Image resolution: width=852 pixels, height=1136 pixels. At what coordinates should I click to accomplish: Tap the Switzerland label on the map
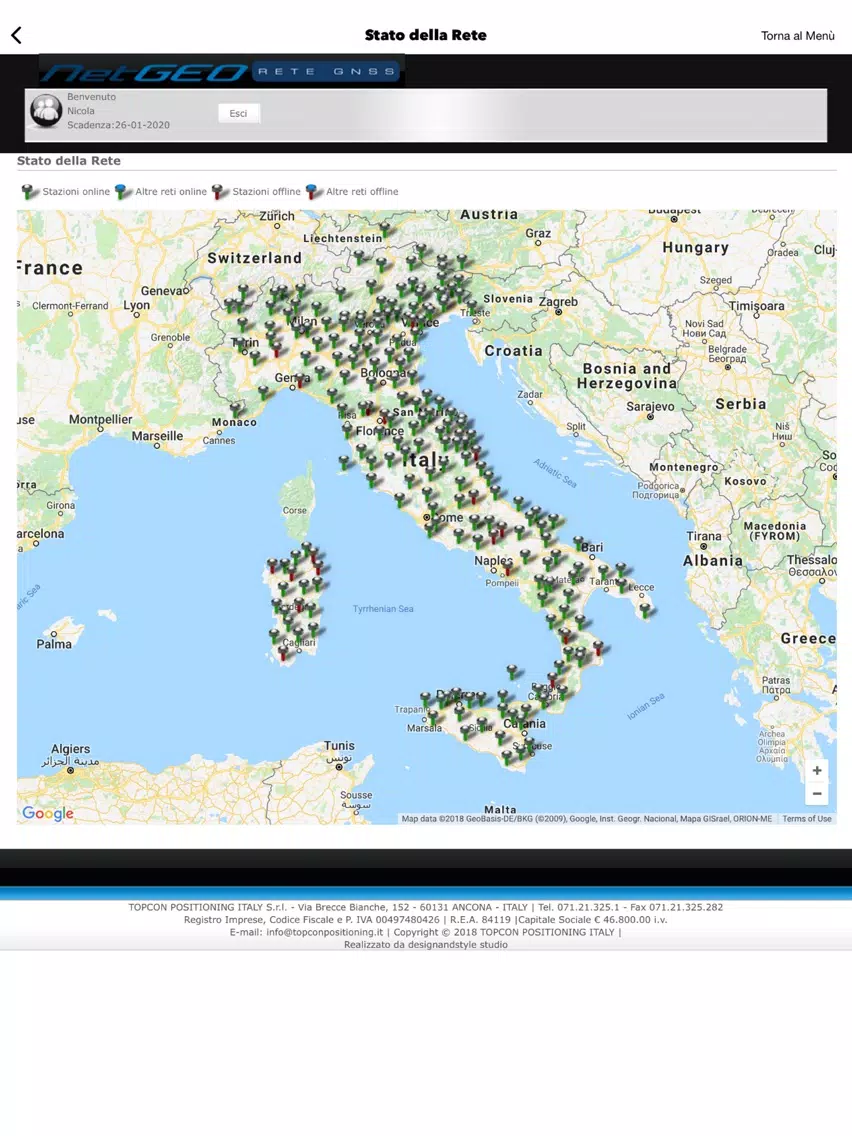tap(254, 258)
